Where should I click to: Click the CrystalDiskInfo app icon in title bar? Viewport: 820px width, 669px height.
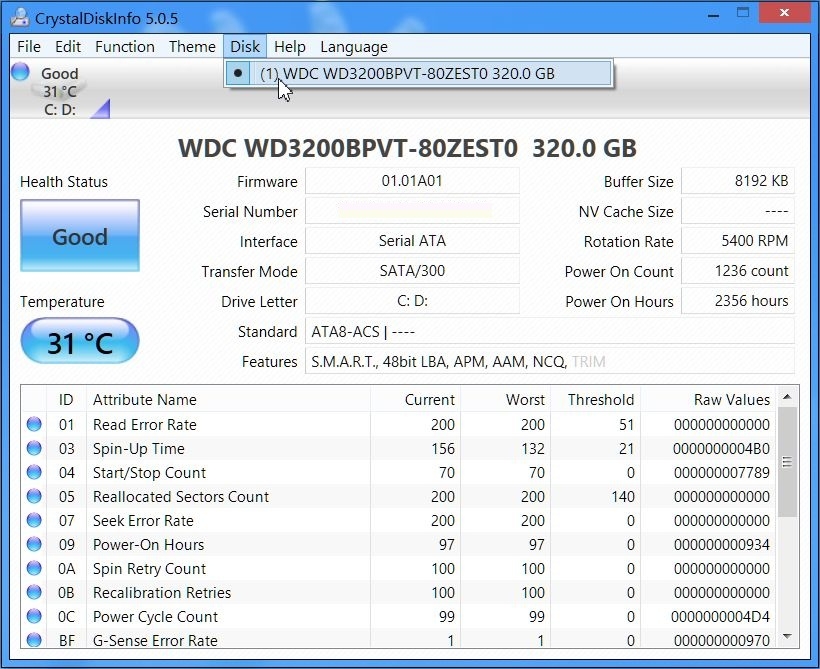[x=19, y=16]
